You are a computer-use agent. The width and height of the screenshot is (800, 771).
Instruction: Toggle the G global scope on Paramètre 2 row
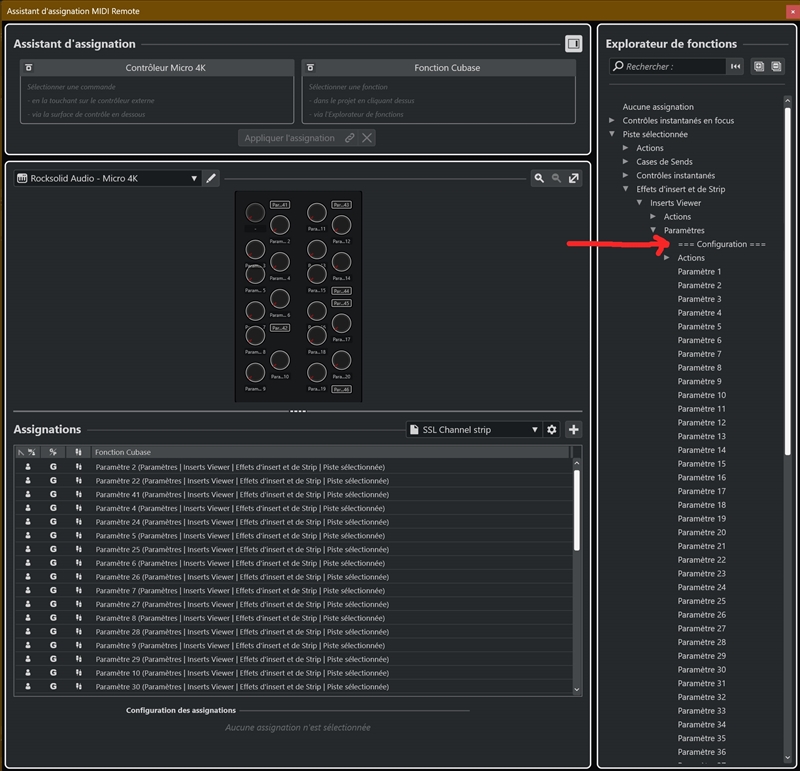tap(54, 467)
